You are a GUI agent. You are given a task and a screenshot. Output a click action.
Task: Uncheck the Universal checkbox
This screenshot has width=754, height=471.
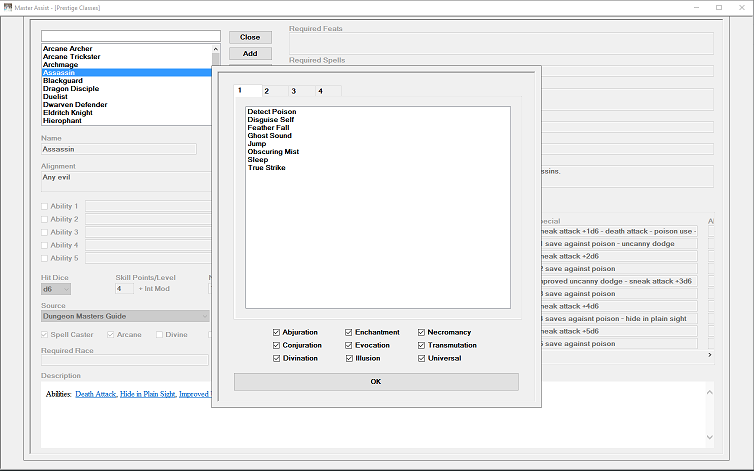click(x=422, y=358)
